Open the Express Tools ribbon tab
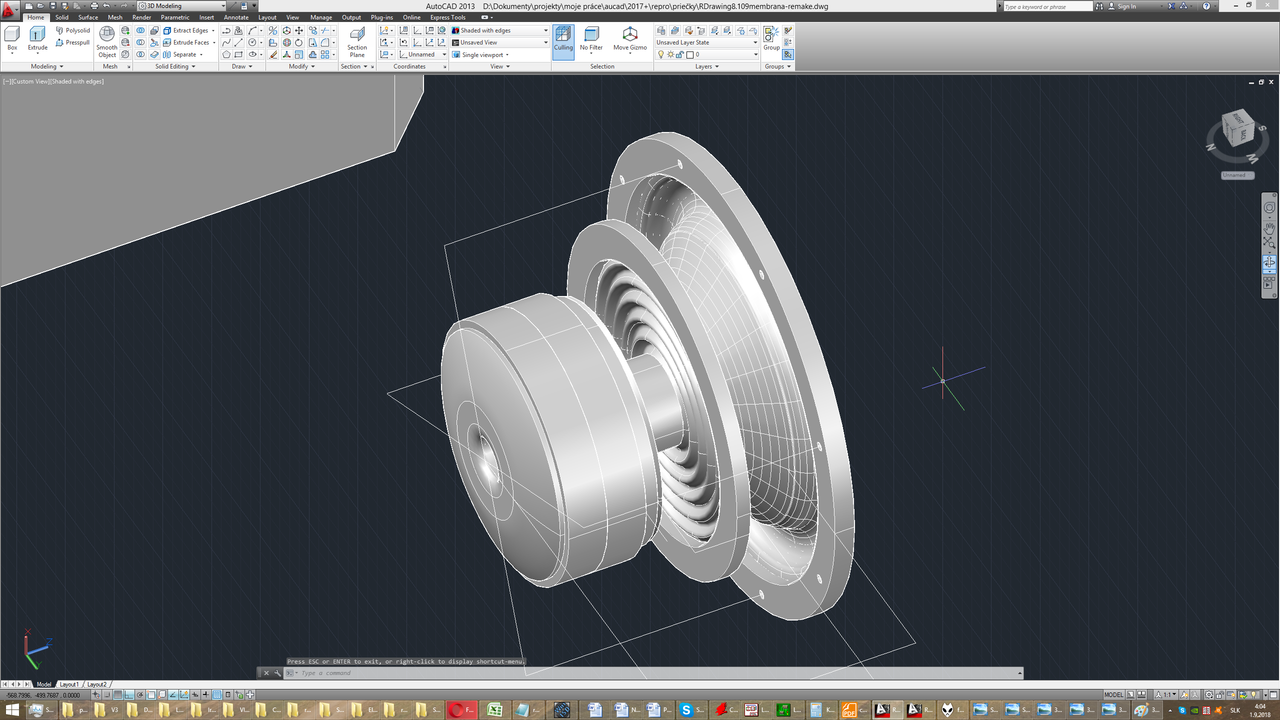 coord(448,17)
